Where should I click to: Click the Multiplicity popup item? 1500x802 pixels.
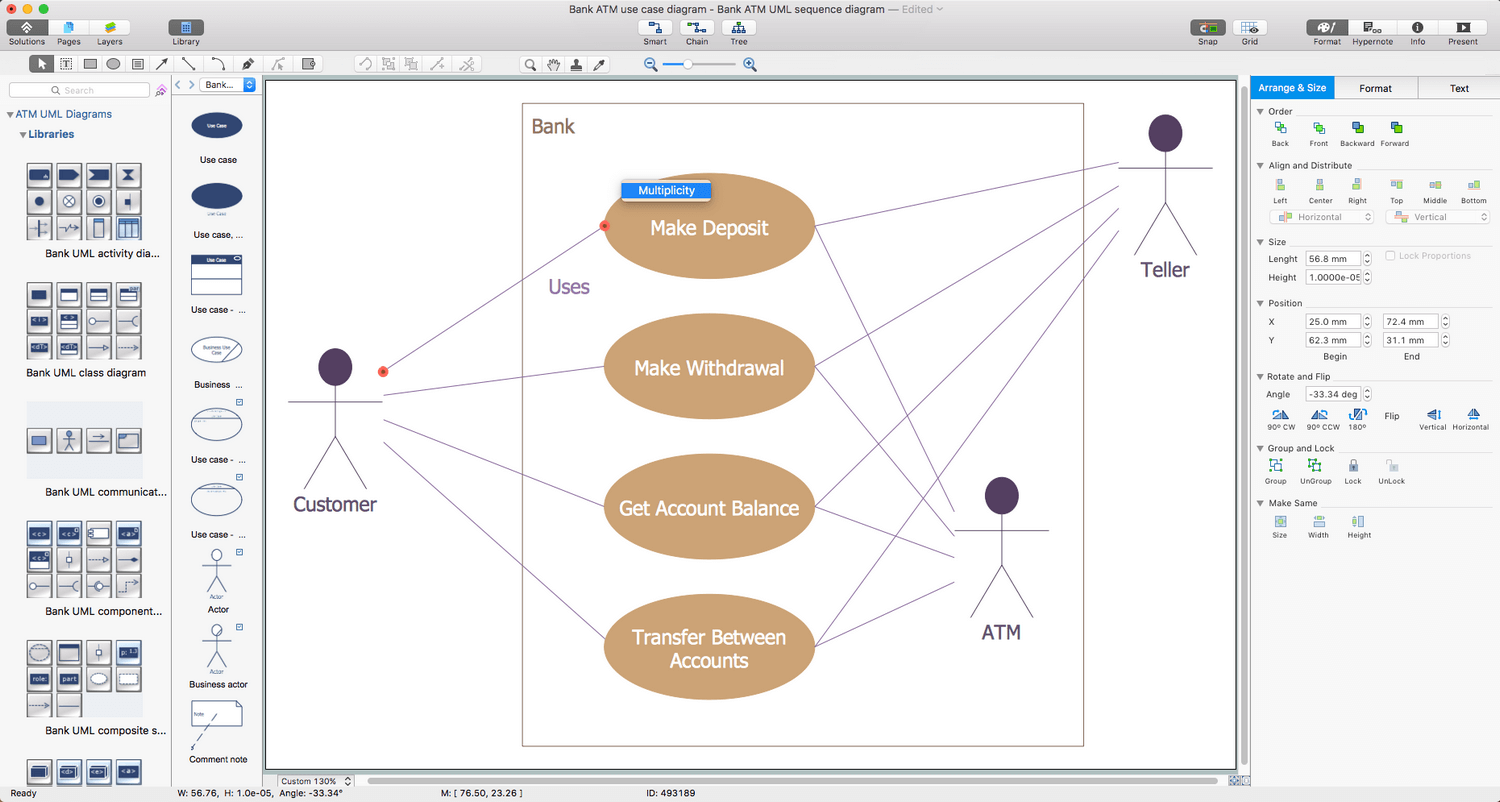(667, 190)
